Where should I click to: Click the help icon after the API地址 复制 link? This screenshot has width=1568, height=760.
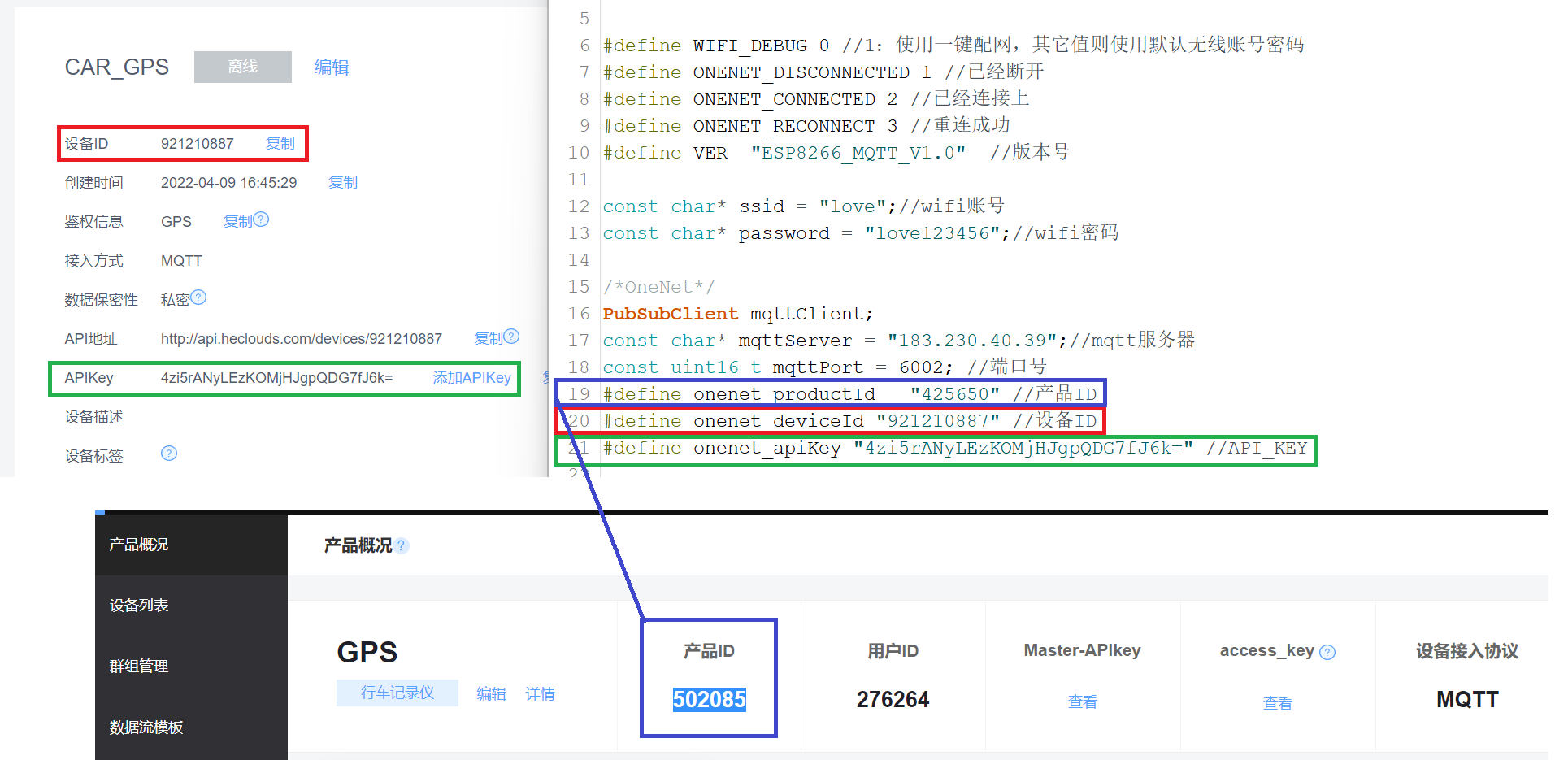(511, 337)
